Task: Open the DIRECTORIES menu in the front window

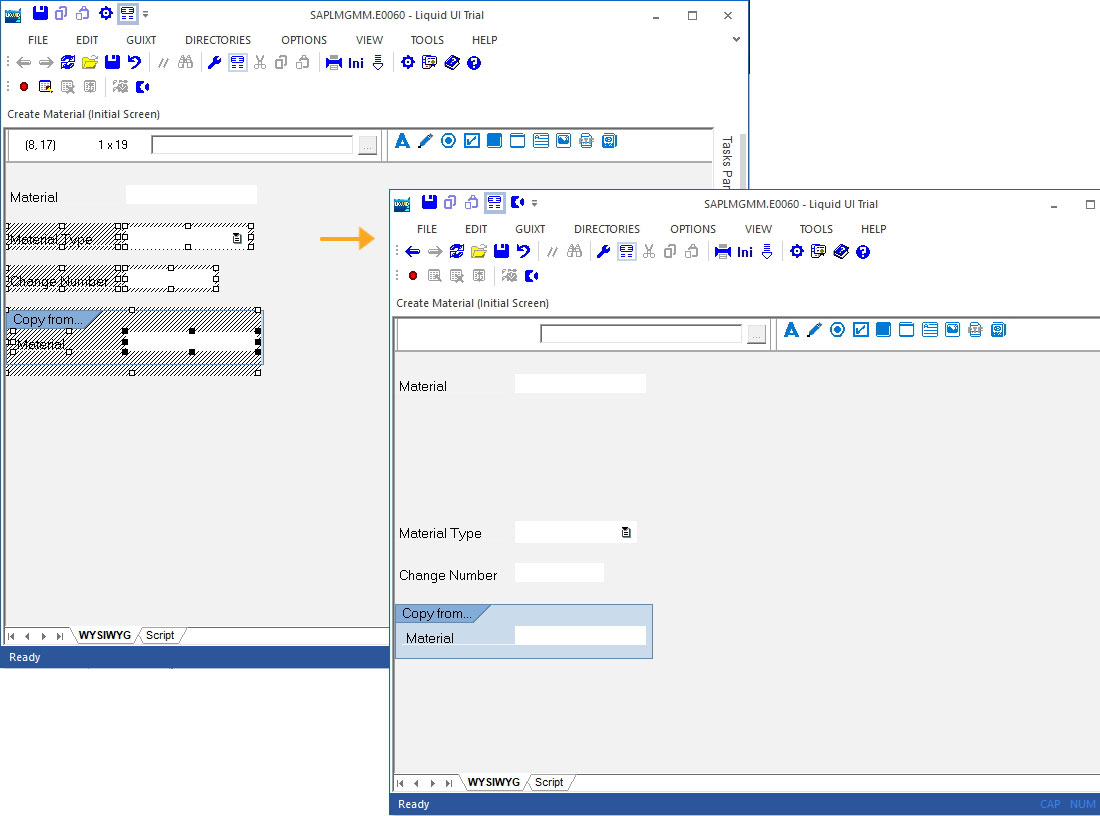Action: click(607, 229)
